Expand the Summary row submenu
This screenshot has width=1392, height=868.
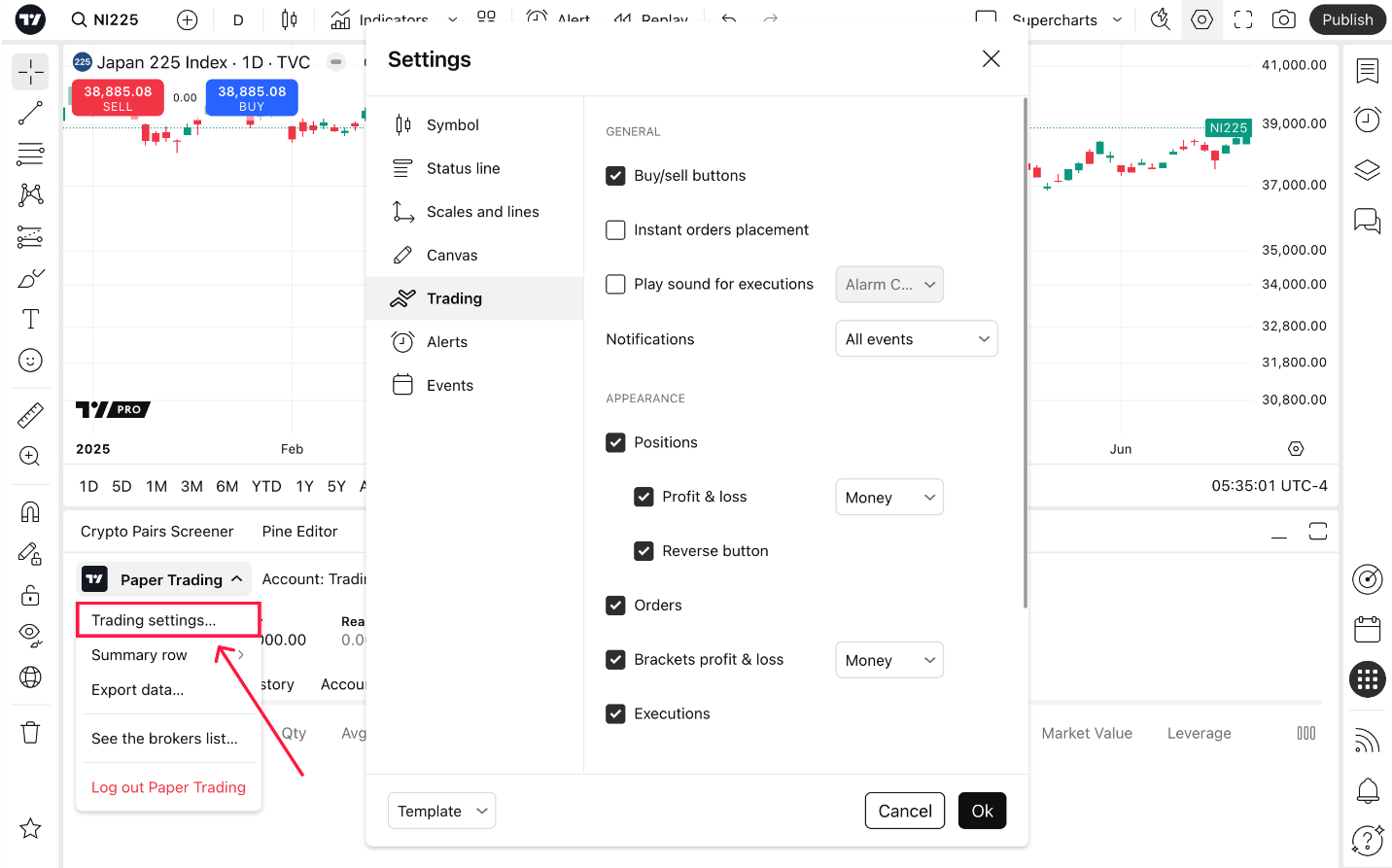pyautogui.click(x=168, y=655)
